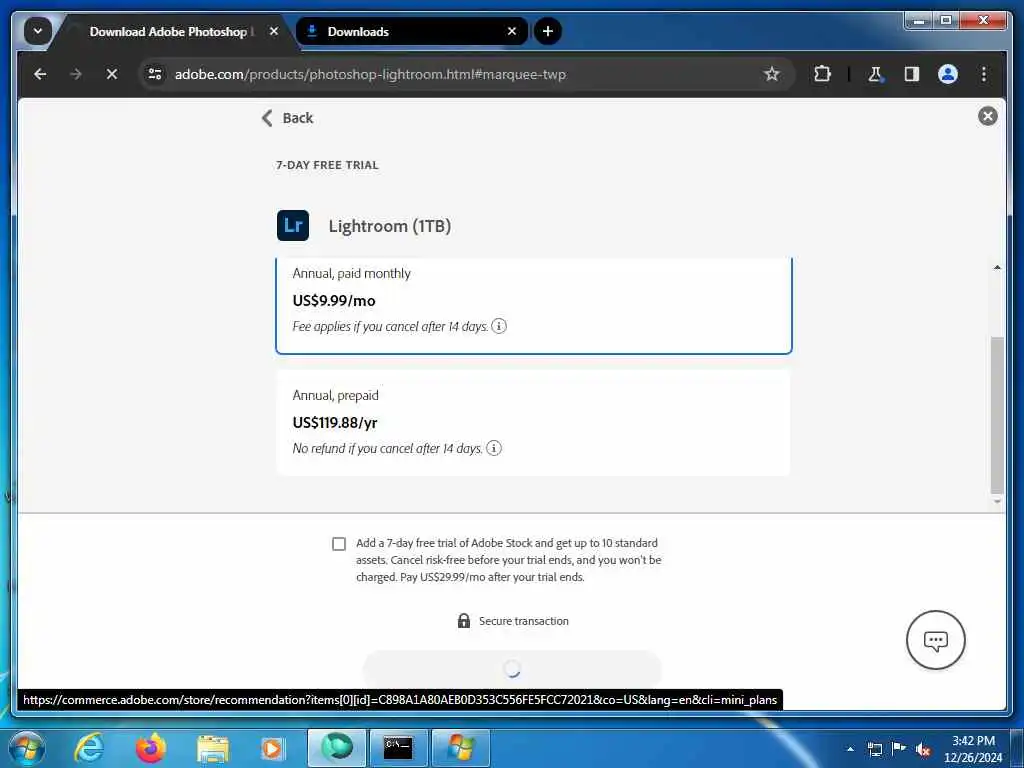Open a new tab with the plus button
Viewport: 1024px width, 768px height.
click(x=547, y=31)
